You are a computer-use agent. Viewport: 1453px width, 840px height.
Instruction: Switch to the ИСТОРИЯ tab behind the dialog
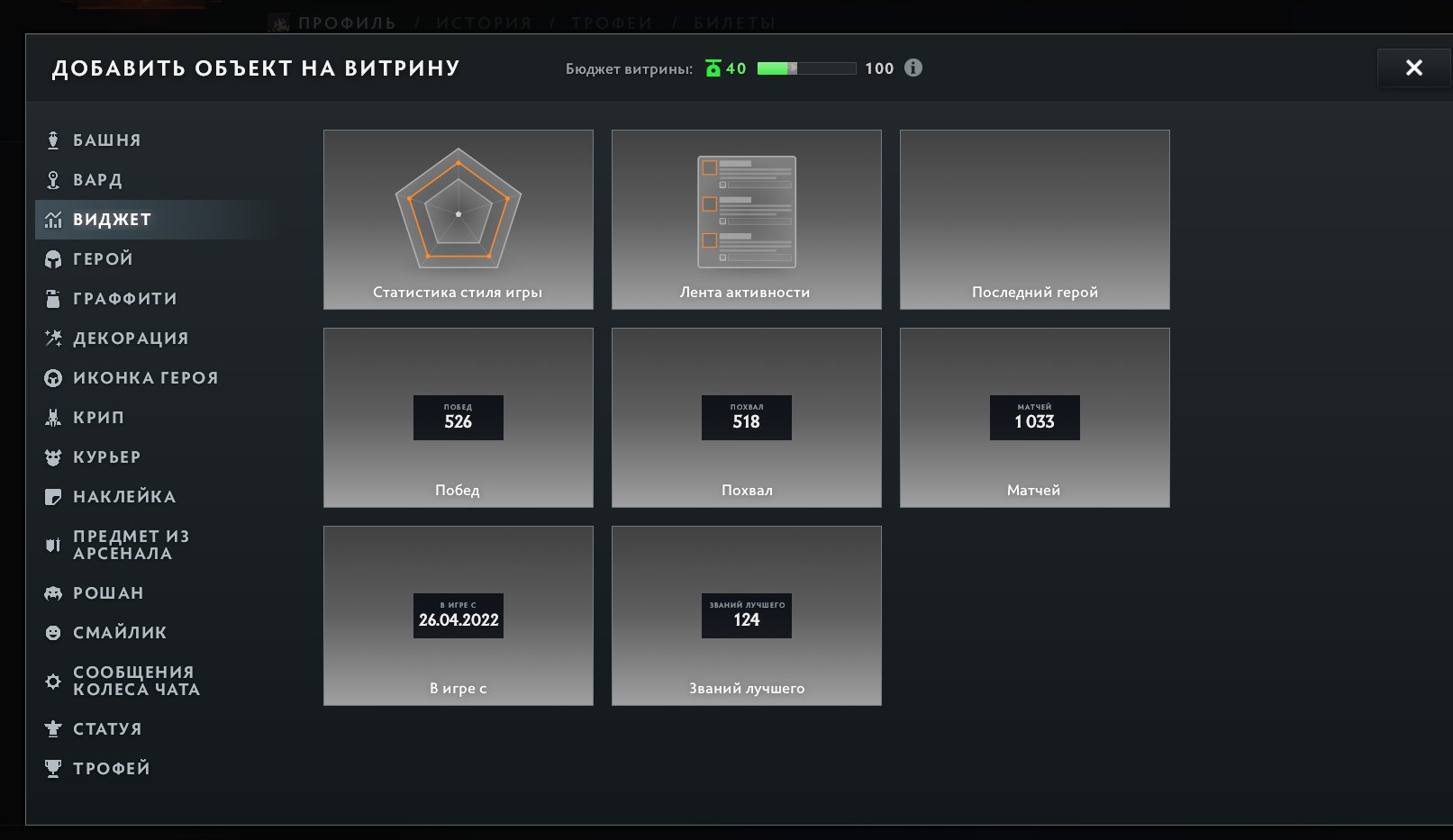pyautogui.click(x=484, y=23)
